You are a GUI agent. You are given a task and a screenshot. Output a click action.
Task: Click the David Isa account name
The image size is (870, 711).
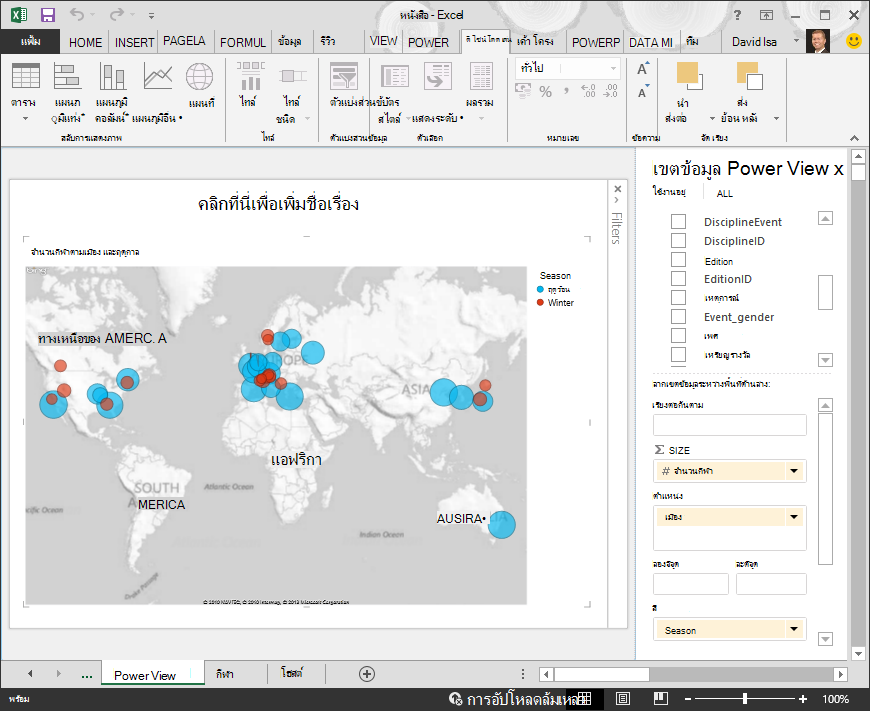click(x=754, y=42)
